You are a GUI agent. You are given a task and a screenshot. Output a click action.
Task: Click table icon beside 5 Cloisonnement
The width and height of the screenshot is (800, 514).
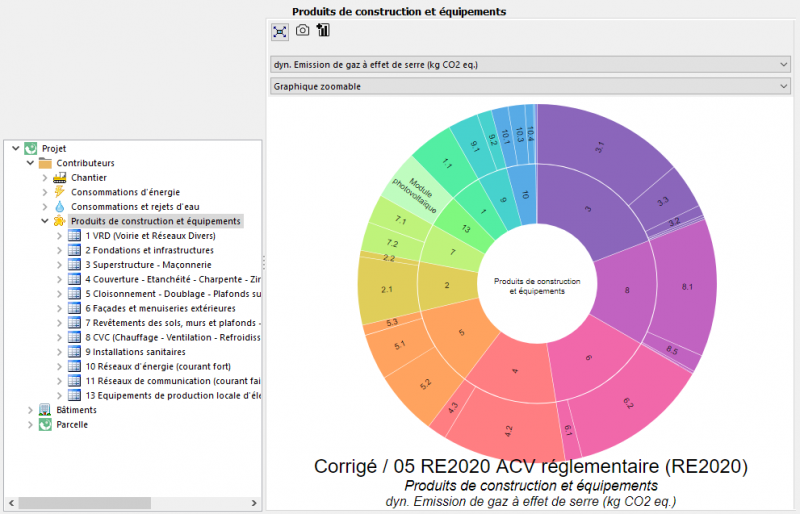tap(74, 293)
